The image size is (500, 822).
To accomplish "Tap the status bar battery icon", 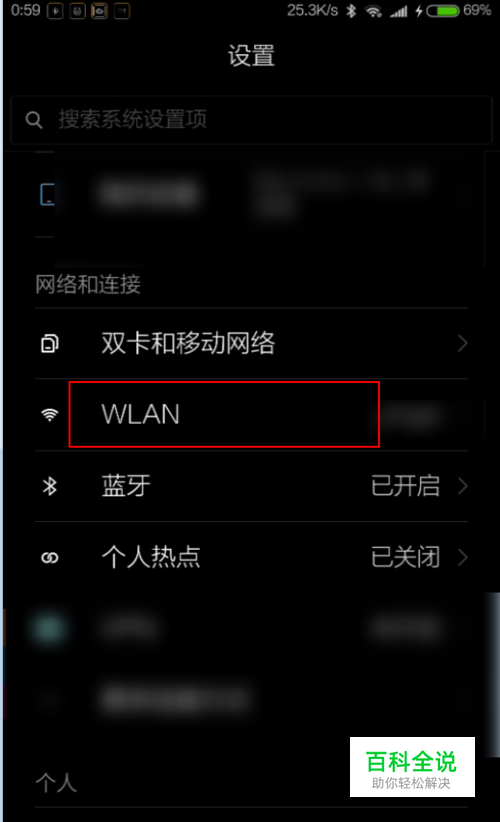I will (443, 10).
